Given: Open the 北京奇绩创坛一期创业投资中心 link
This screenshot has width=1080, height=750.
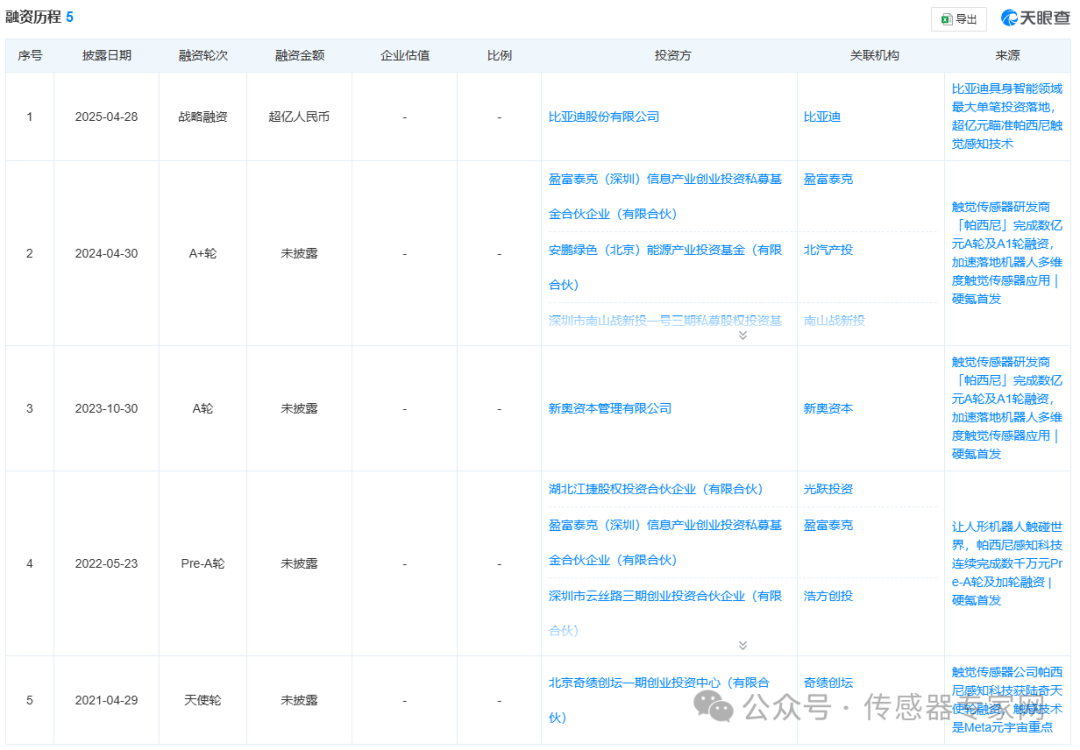Looking at the screenshot, I should pos(658,700).
